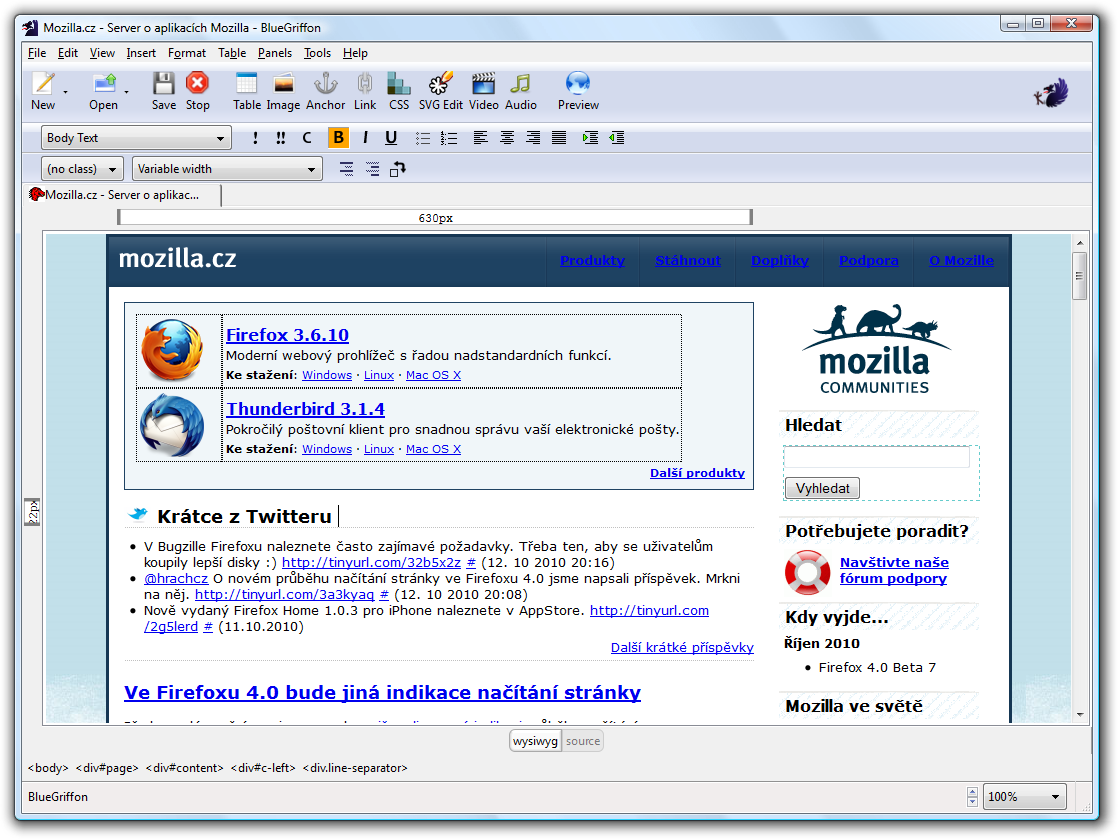Insert an unordered bullet list

click(x=423, y=138)
